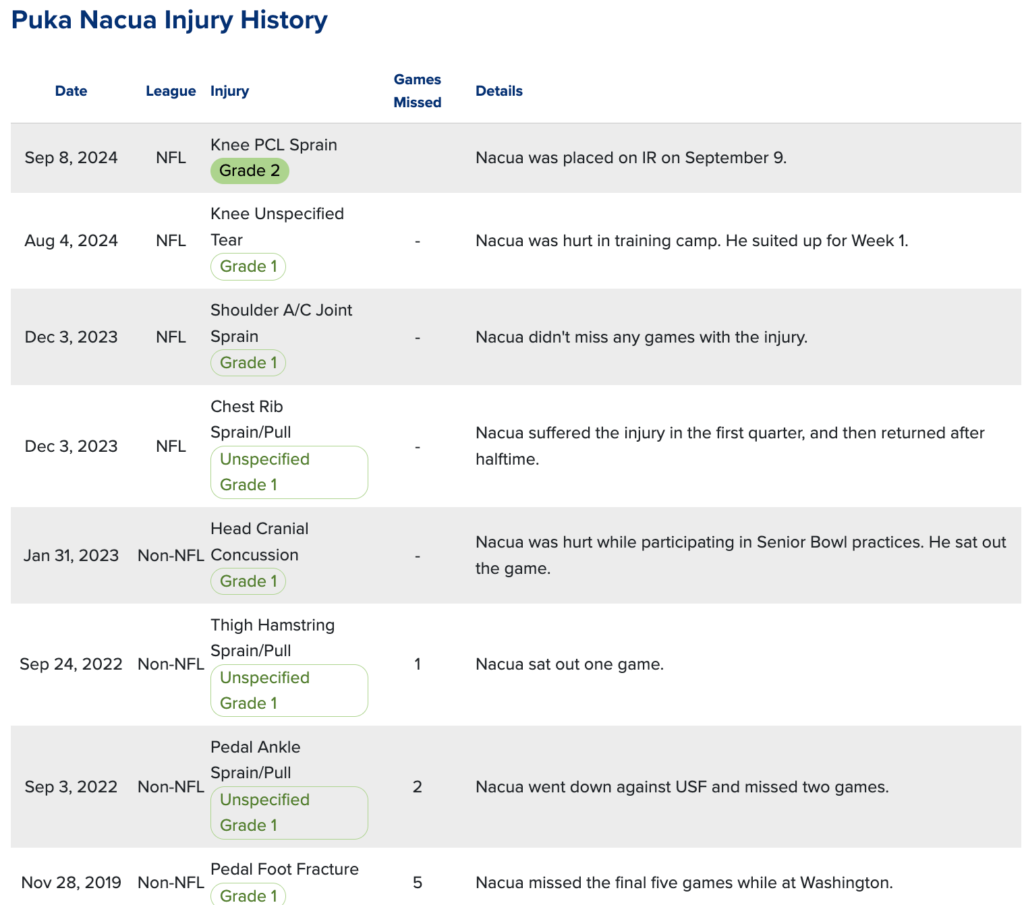
Task: Click Non-NFL league cell in Sep 3, 2022 row
Action: pyautogui.click(x=170, y=787)
